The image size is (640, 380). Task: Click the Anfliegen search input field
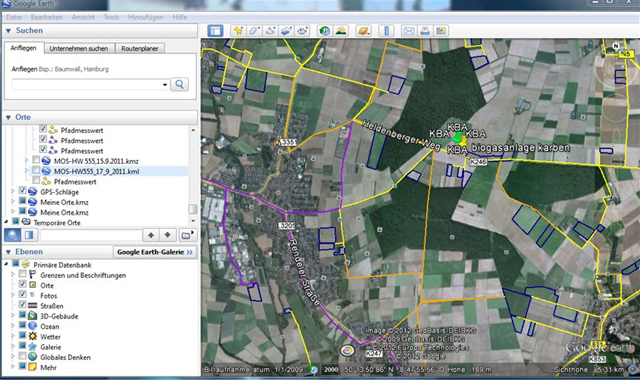(87, 85)
